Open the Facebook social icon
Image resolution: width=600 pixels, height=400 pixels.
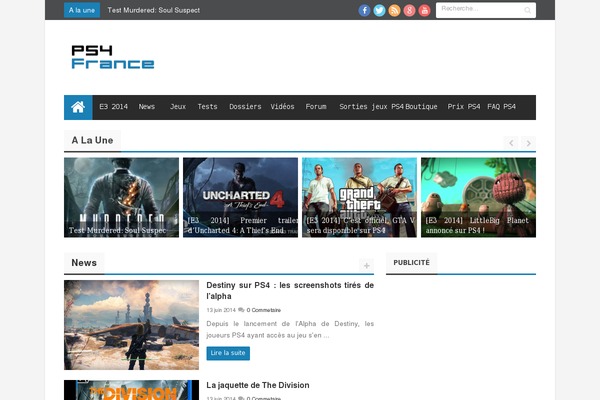364,10
